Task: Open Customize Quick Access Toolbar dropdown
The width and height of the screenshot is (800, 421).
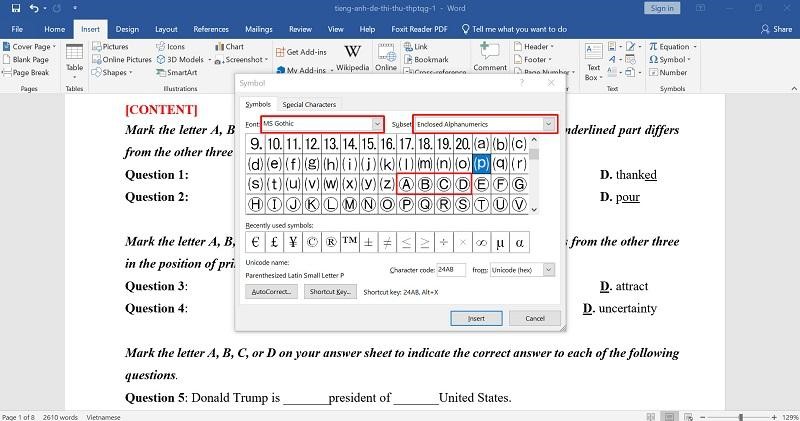Action: coord(75,8)
